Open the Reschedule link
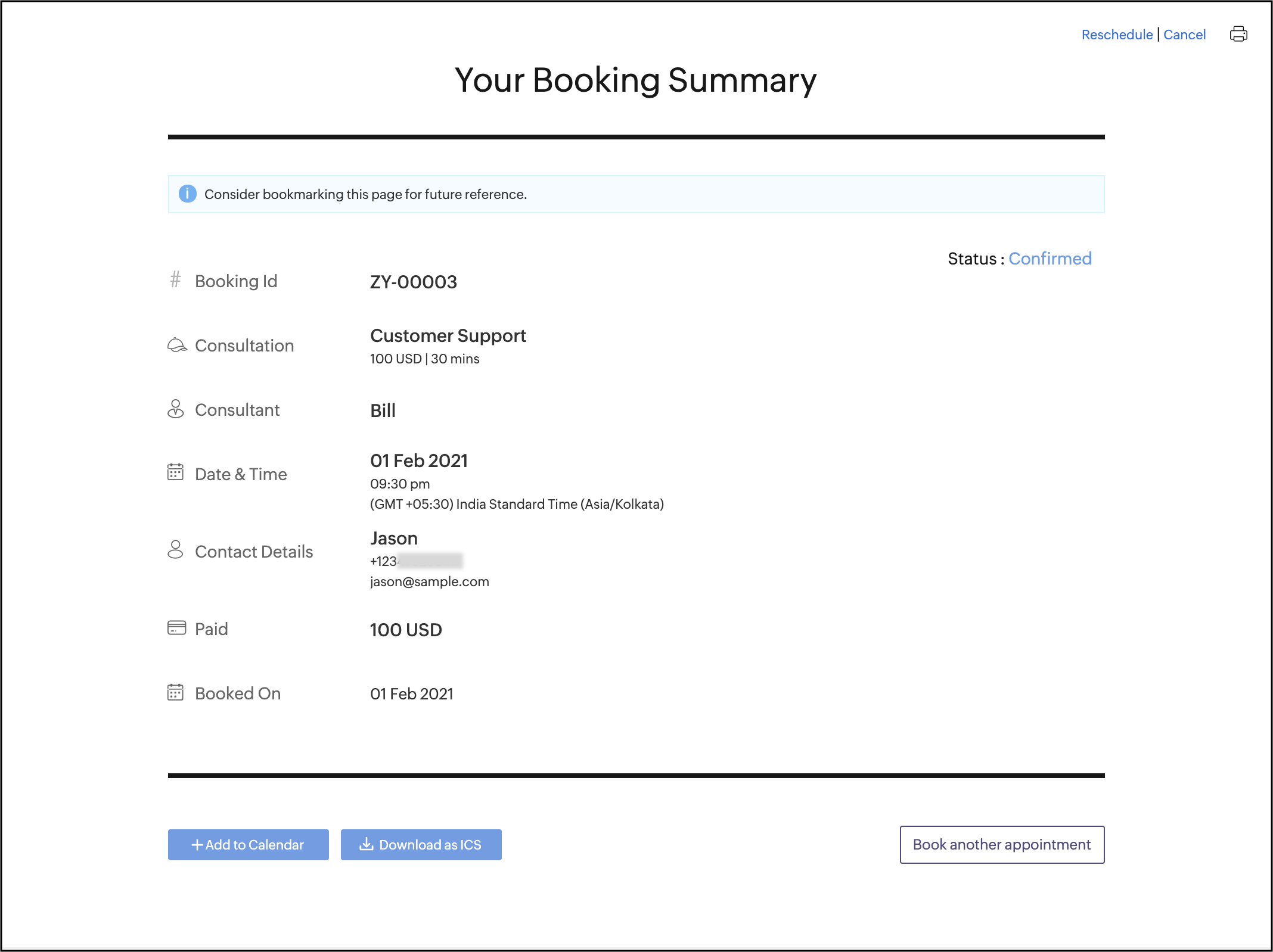This screenshot has height=952, width=1273. pyautogui.click(x=1117, y=35)
